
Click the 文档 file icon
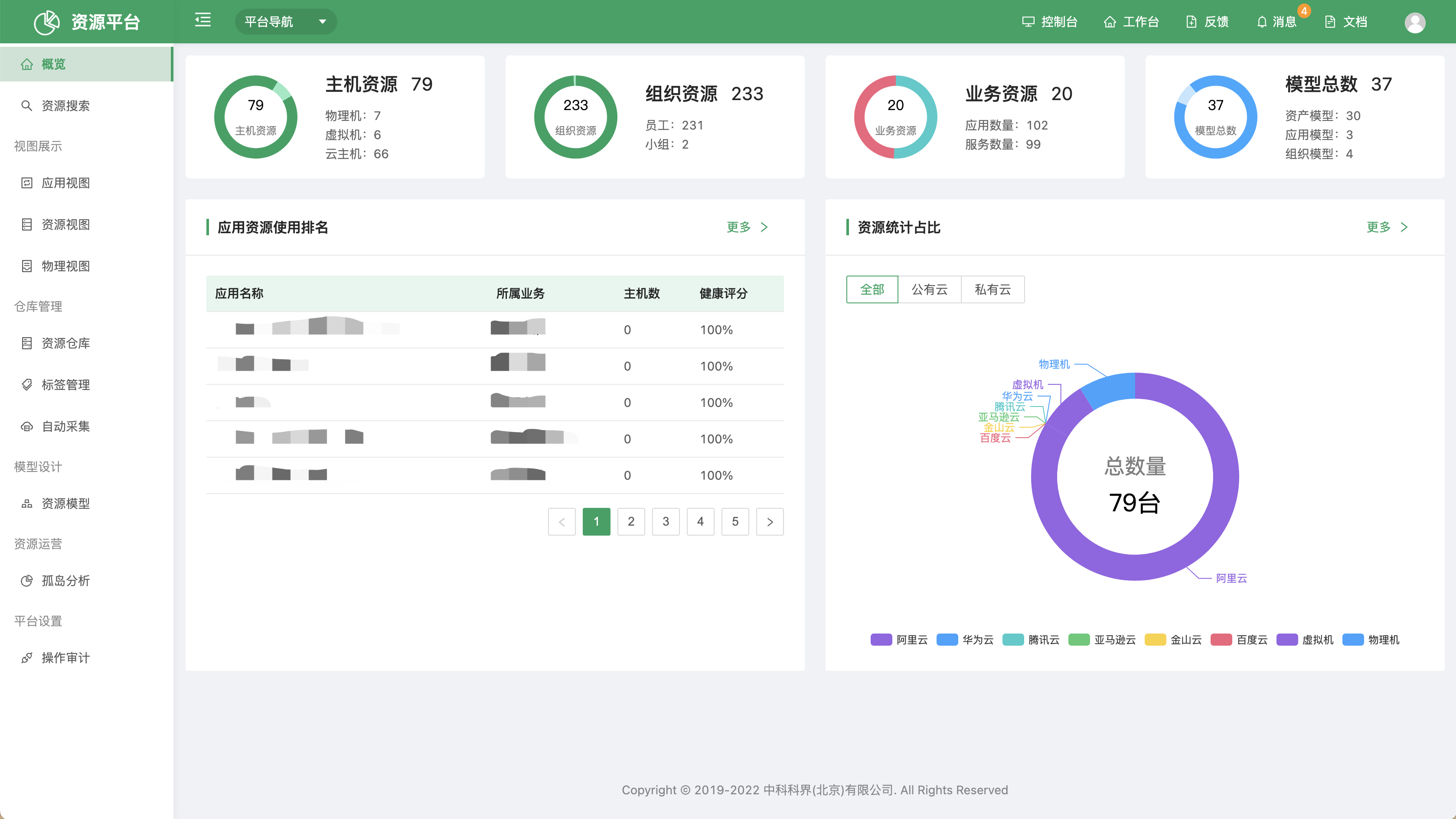coord(1330,22)
